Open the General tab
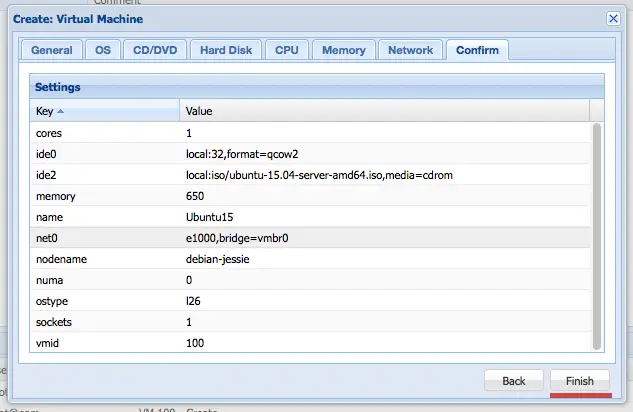The image size is (633, 412). coord(52,50)
